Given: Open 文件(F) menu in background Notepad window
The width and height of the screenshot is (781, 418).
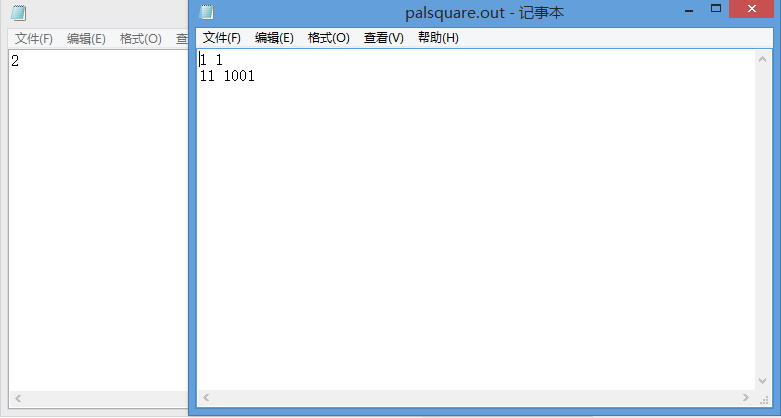Looking at the screenshot, I should click(33, 39).
